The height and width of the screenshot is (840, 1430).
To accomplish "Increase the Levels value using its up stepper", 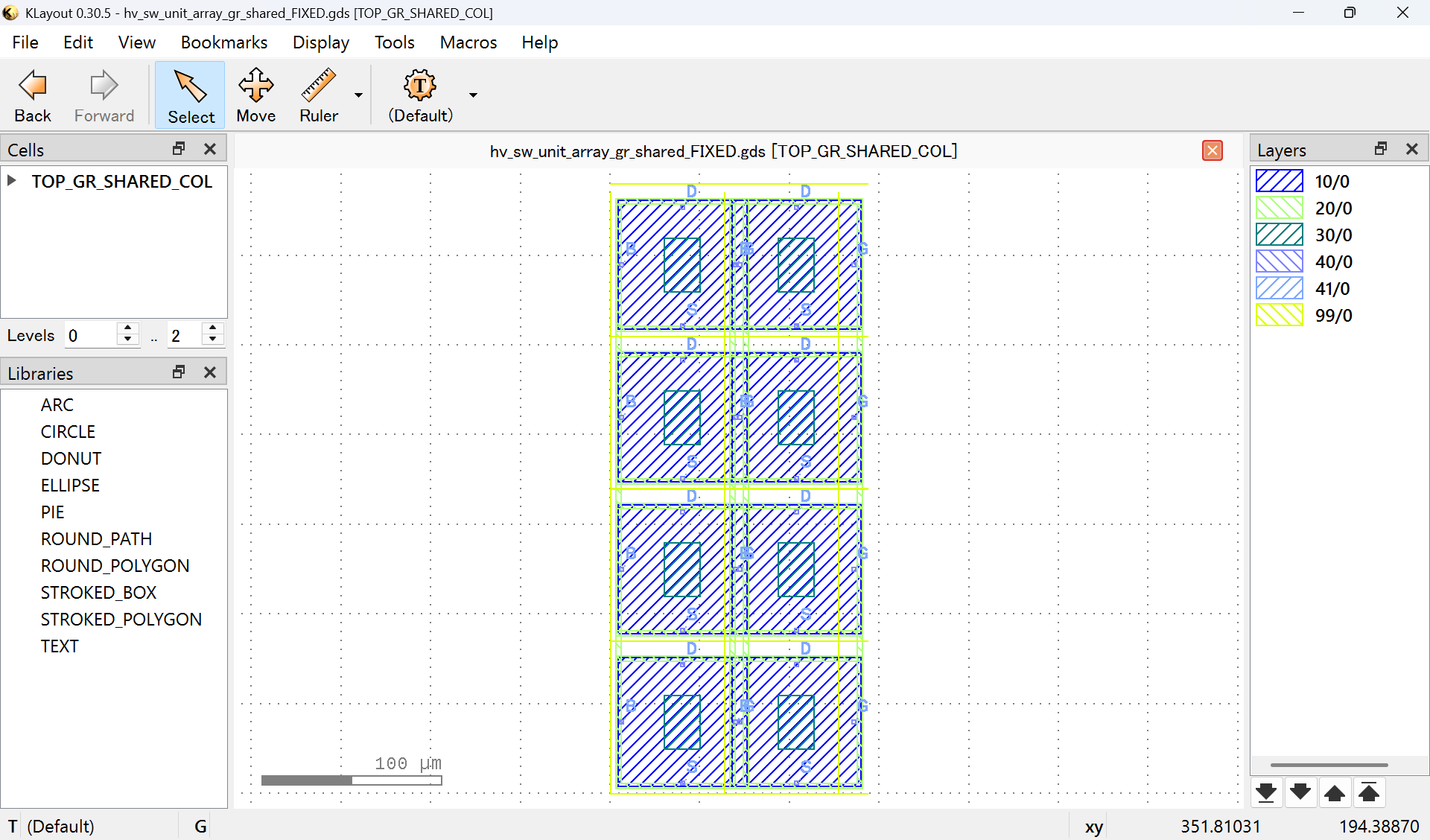I will click(127, 329).
